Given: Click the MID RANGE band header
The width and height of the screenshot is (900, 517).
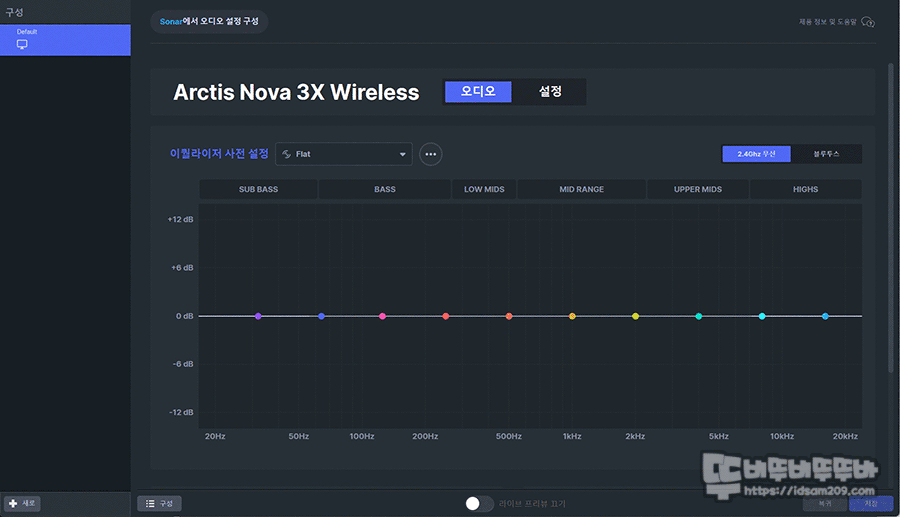Looking at the screenshot, I should coord(581,189).
